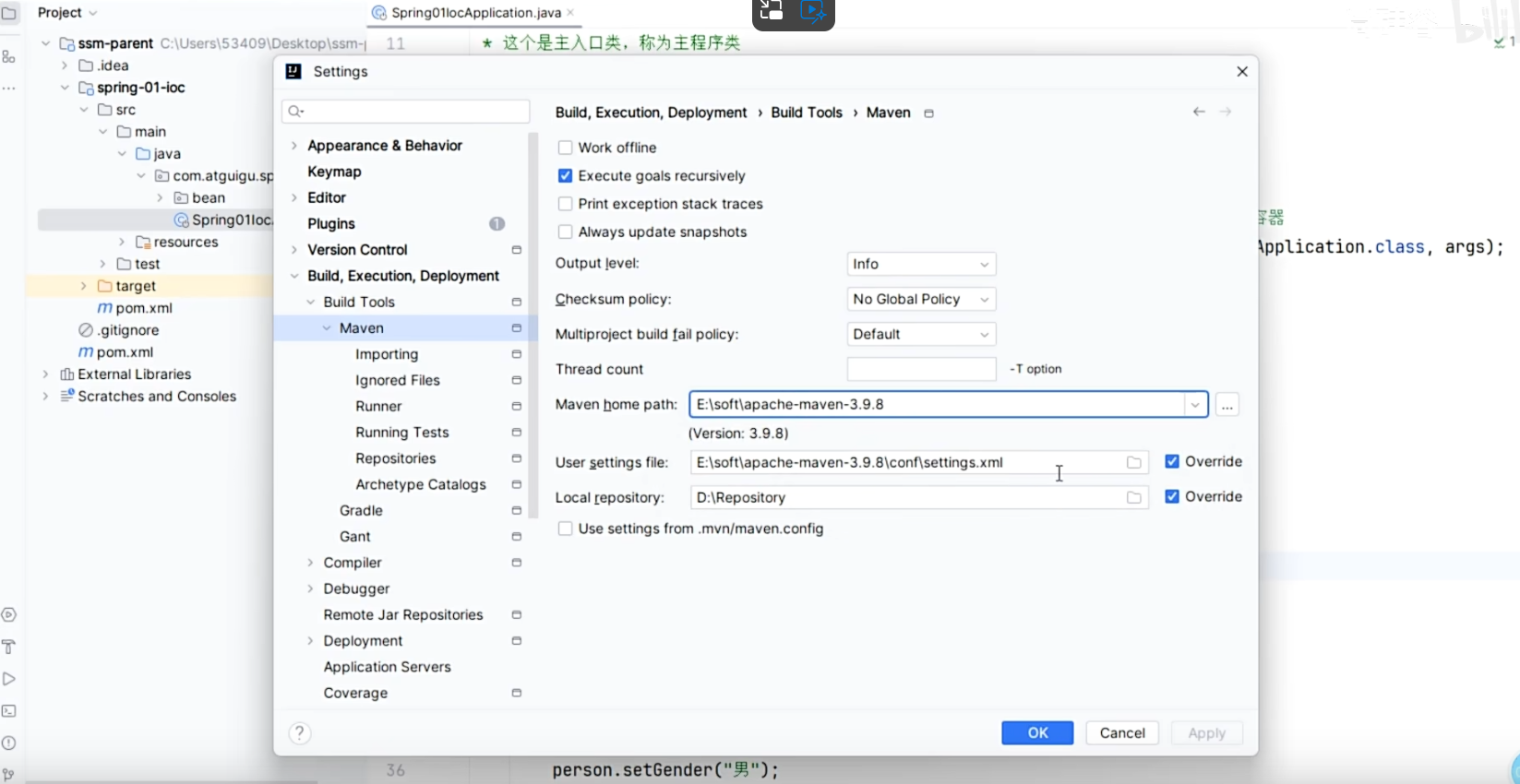This screenshot has width=1520, height=784.
Task: Click project-level icon on Version Control row
Action: [x=517, y=250]
